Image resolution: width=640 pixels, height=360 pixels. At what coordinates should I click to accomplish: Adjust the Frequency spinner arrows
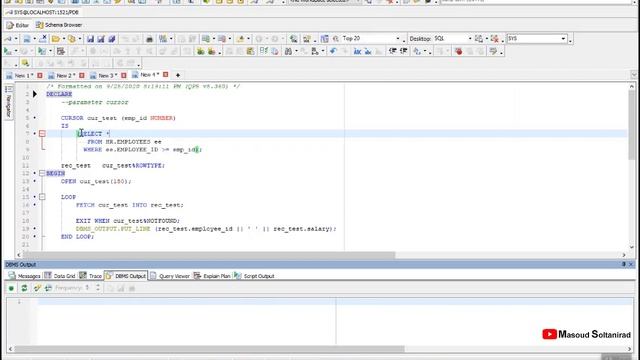98,288
